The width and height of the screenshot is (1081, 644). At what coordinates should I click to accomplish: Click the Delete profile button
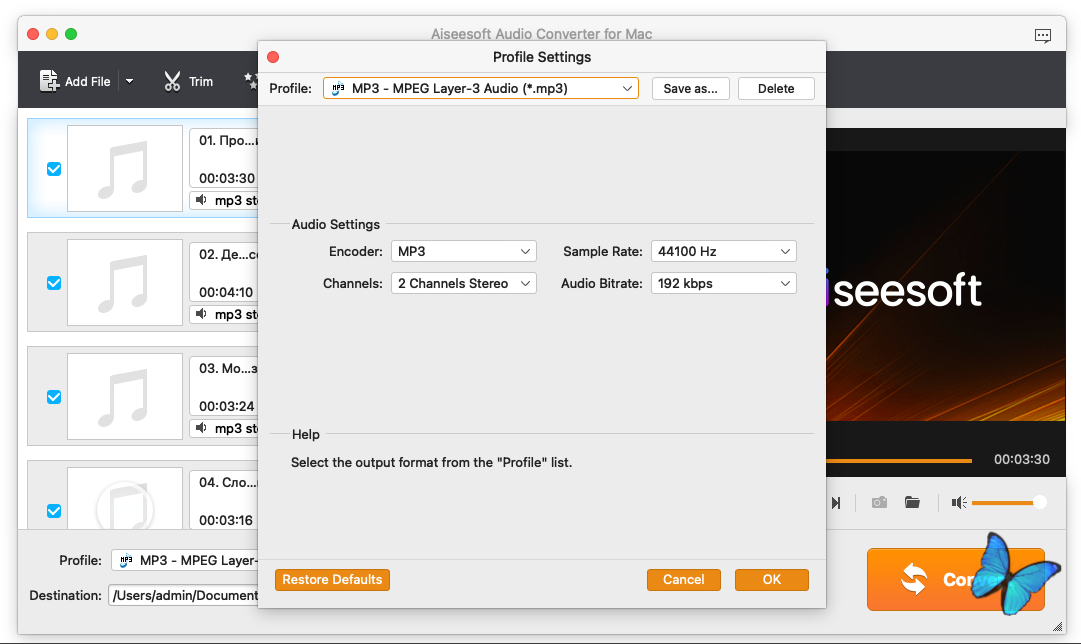[776, 88]
